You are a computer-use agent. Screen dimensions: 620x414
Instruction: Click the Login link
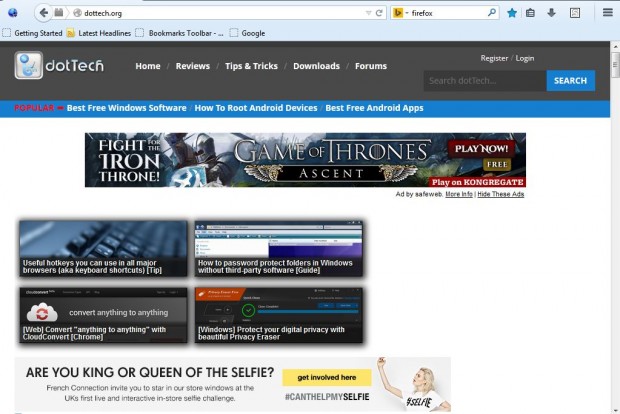(525, 58)
